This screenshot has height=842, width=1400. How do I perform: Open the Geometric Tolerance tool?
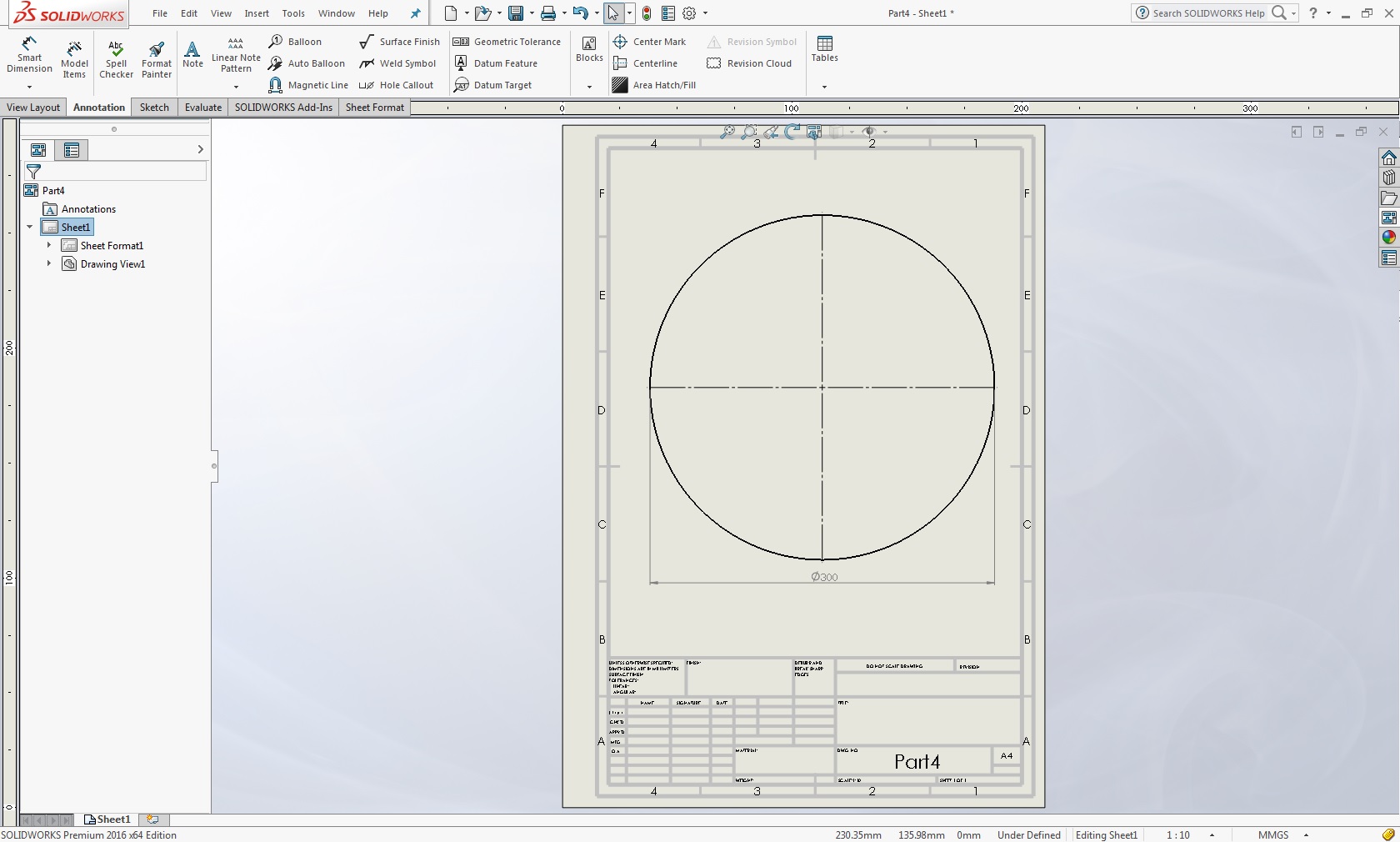tap(507, 42)
